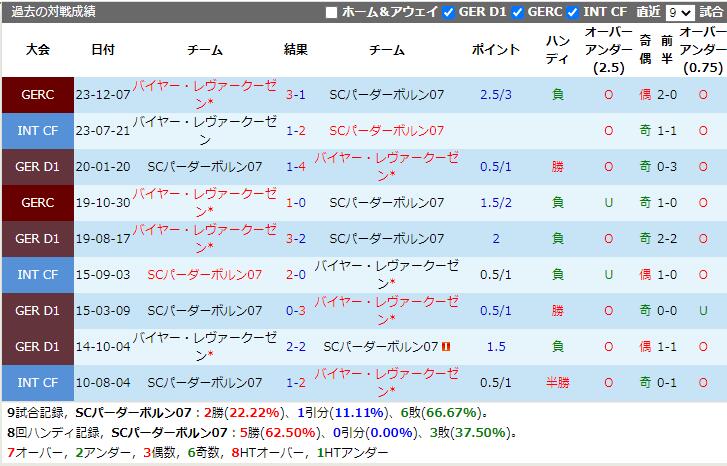
Task: Click the 2.5/3 point value in the first row
Action: click(x=494, y=95)
